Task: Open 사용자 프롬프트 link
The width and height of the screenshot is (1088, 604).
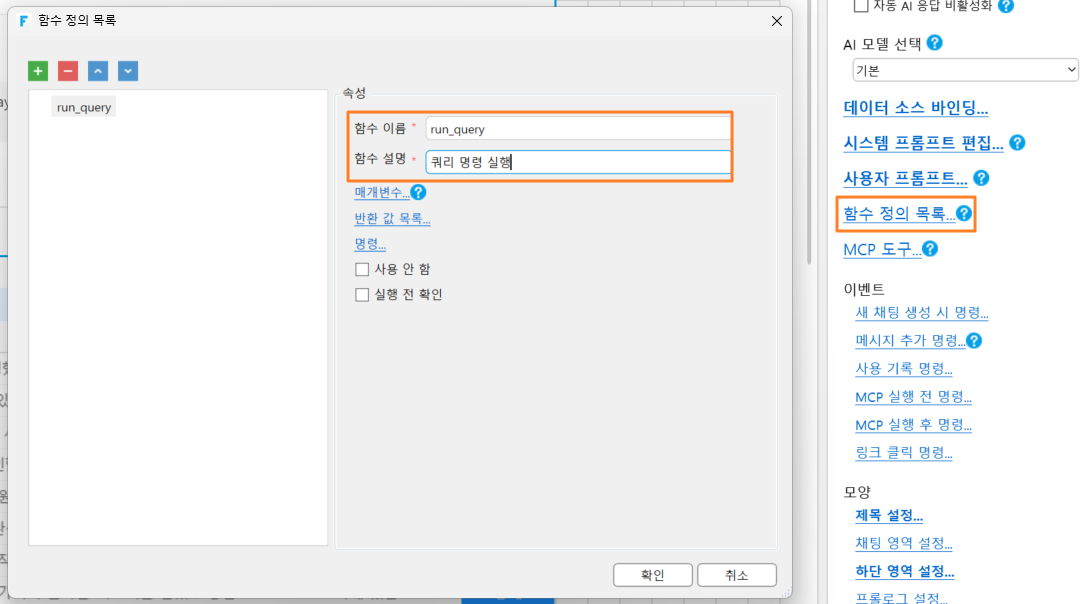Action: pyautogui.click(x=905, y=179)
